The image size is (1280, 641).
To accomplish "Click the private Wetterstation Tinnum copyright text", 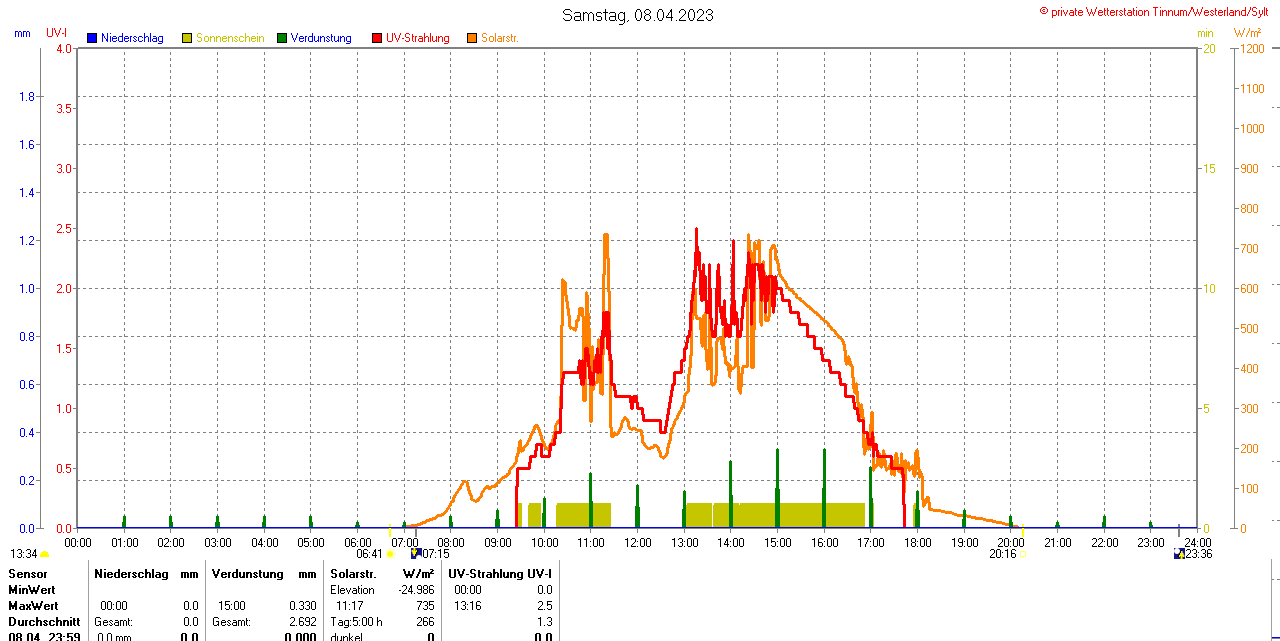I will coord(1158,11).
